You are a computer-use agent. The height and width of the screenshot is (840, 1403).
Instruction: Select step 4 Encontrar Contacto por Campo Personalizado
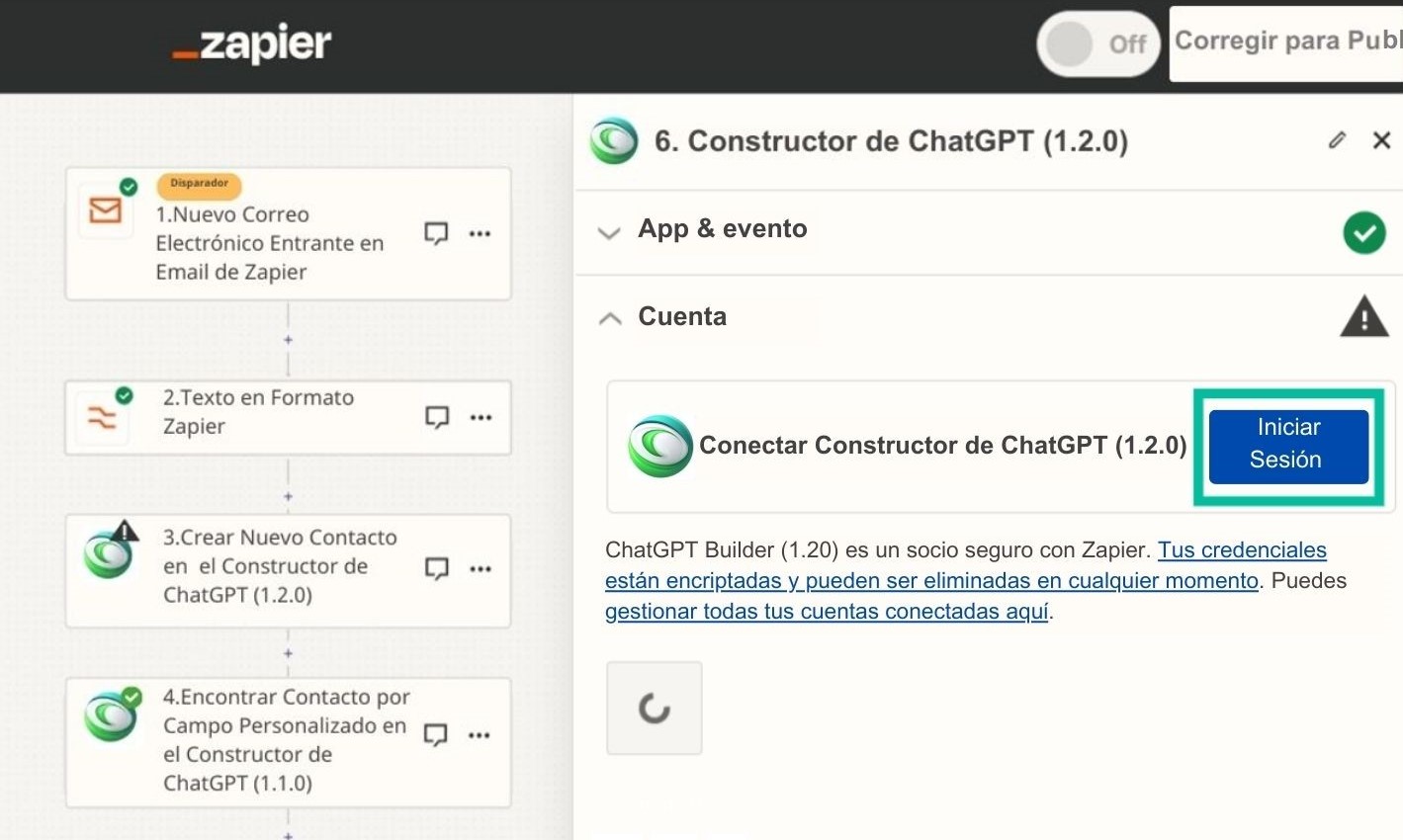point(288,742)
